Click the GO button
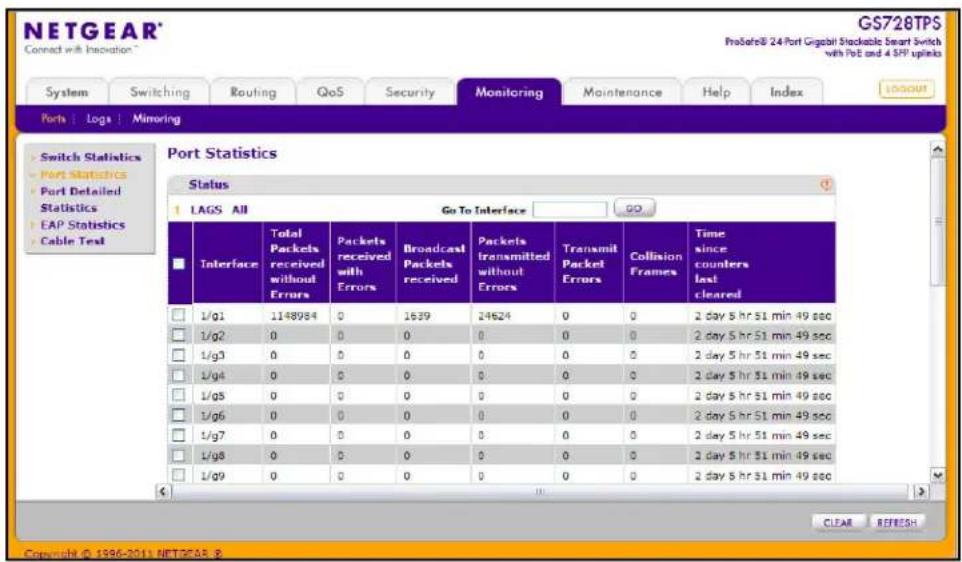962x562 pixels. tap(634, 209)
